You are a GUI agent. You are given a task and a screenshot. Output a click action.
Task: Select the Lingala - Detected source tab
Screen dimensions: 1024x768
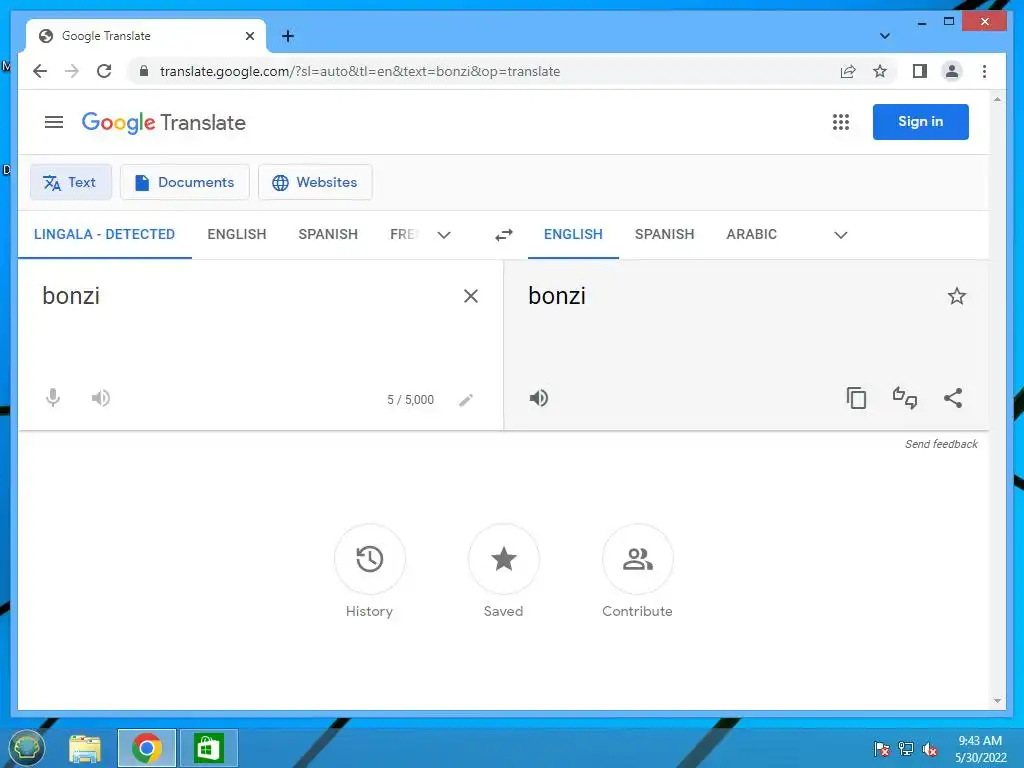104,234
